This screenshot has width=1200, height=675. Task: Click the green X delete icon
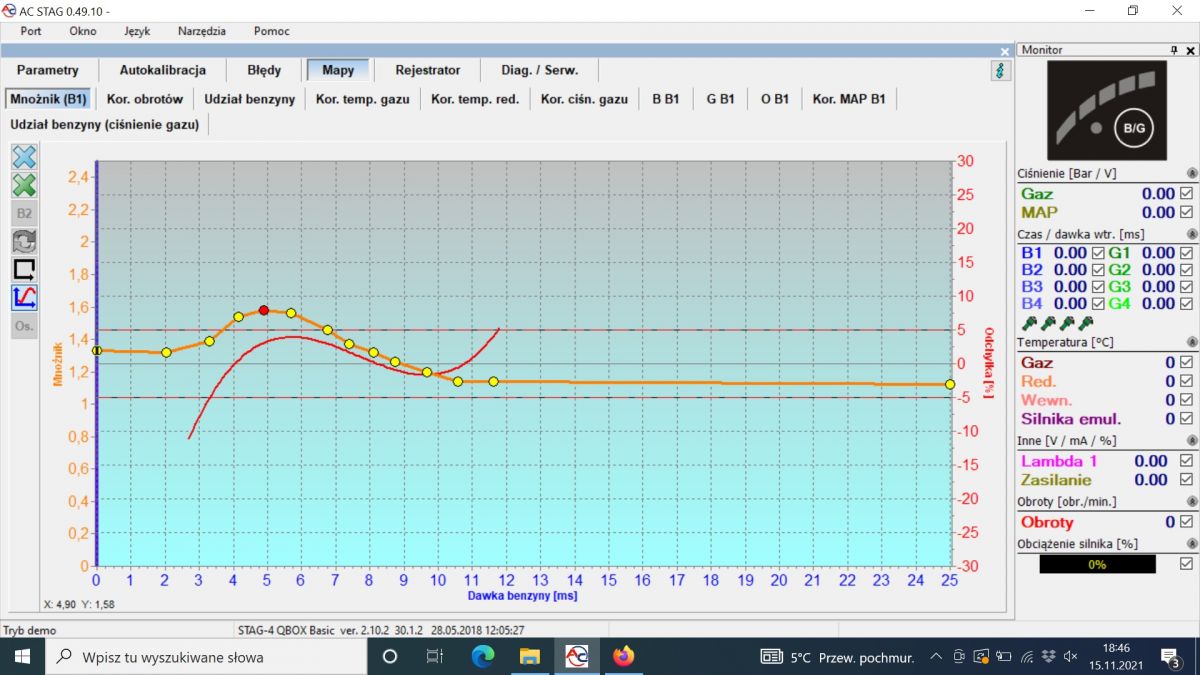click(24, 185)
